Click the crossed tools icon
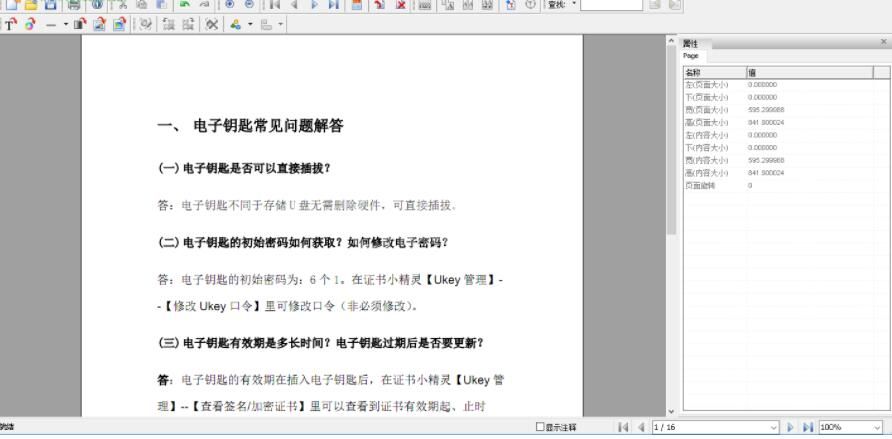Screen dimensions: 892x439 click(x=212, y=24)
